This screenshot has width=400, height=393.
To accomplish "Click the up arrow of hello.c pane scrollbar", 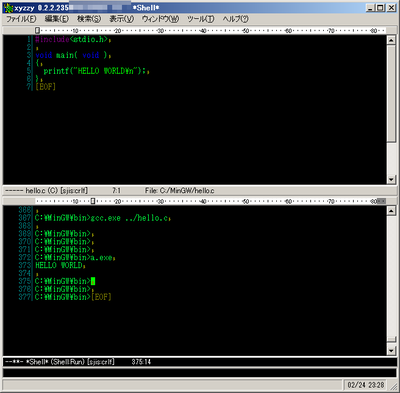I will pos(391,40).
